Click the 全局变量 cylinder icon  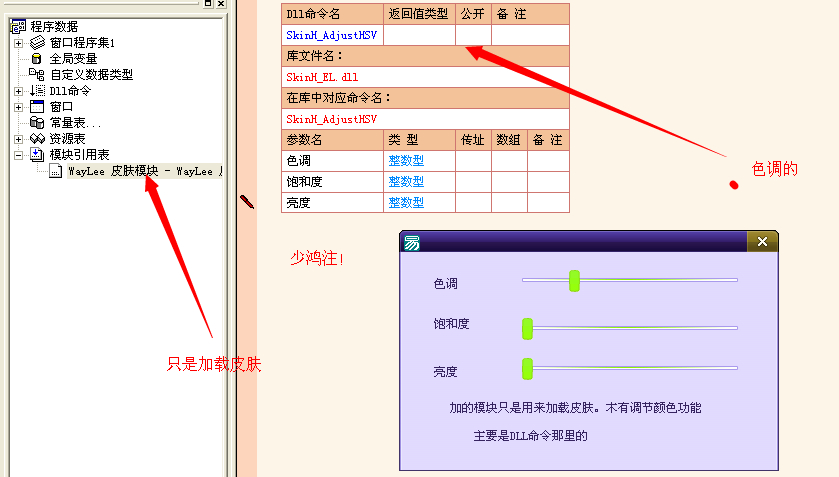click(36, 58)
